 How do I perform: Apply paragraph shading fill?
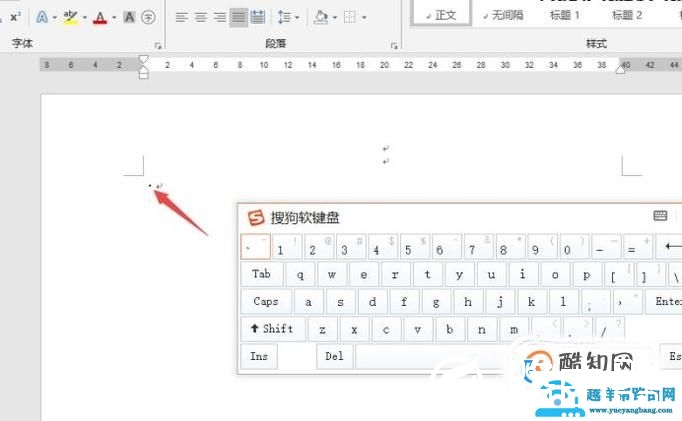[321, 17]
